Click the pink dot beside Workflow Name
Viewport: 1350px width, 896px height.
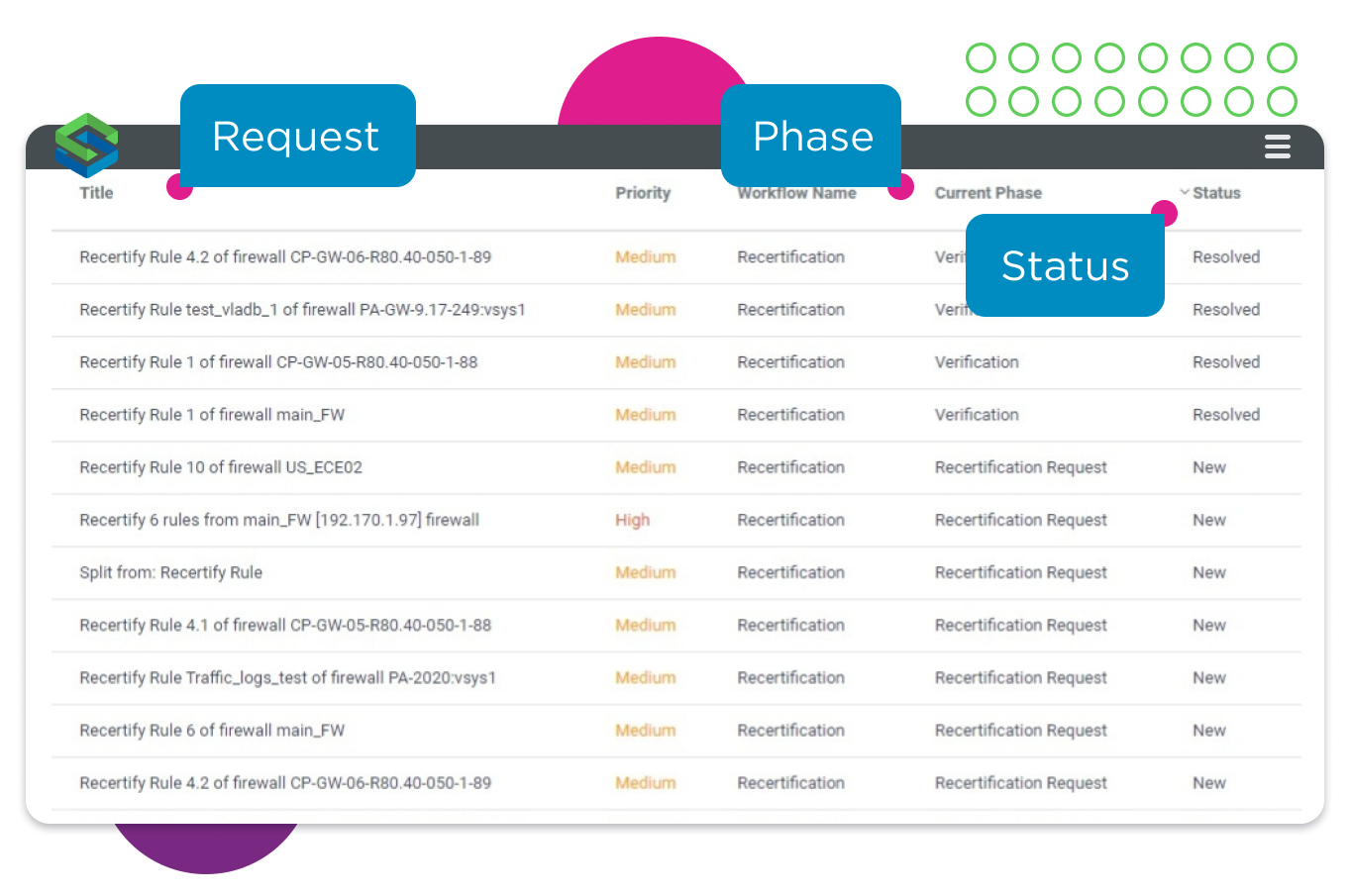900,186
